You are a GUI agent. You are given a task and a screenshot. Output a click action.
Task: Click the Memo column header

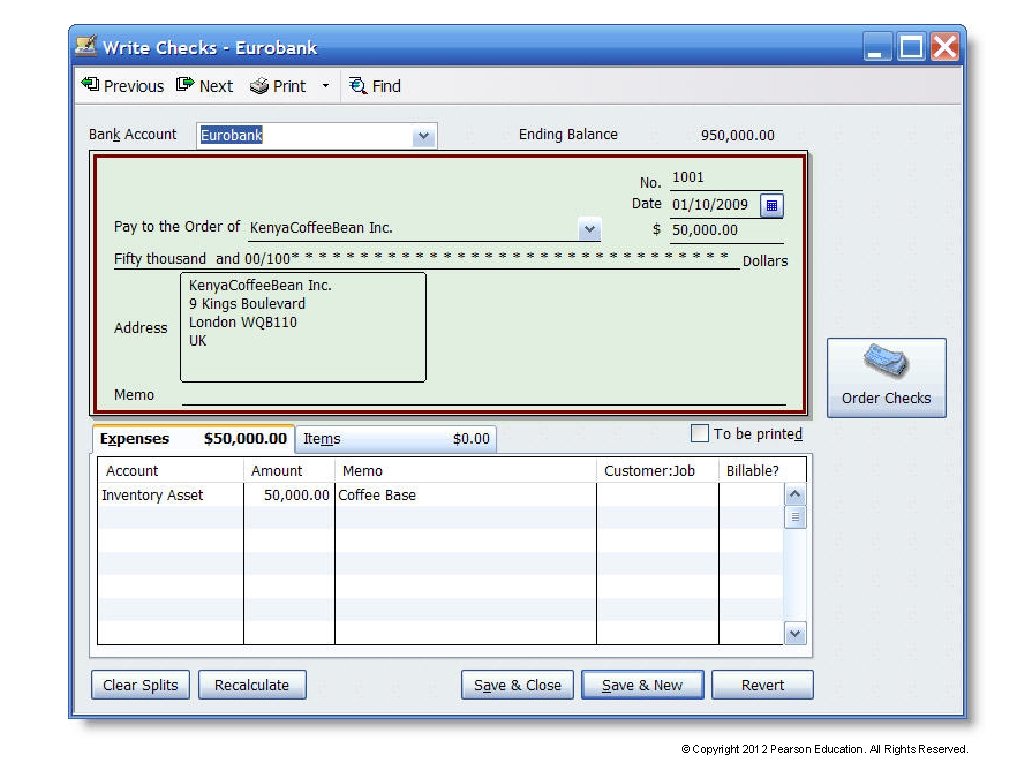pos(465,471)
